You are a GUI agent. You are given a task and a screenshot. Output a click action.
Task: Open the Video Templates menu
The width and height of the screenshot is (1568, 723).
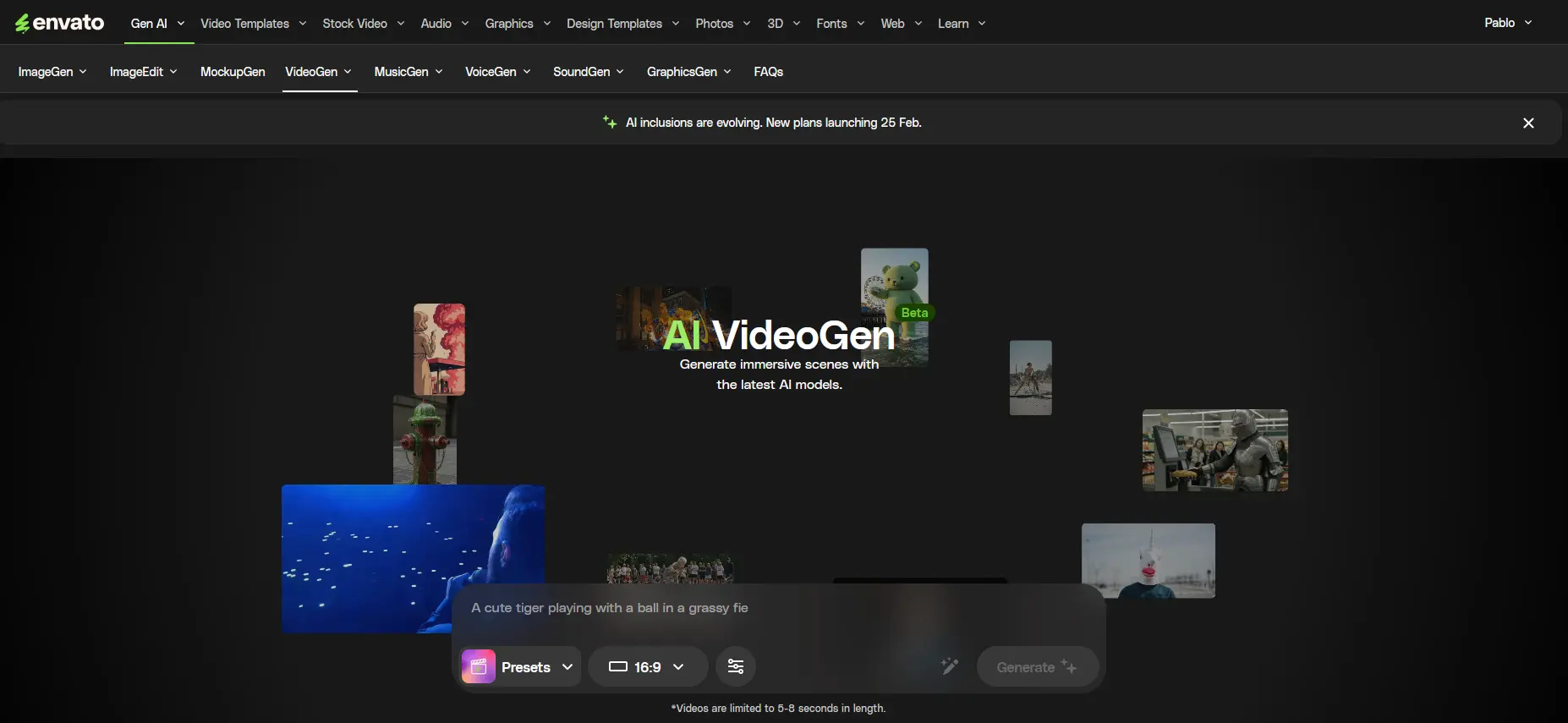tap(253, 24)
